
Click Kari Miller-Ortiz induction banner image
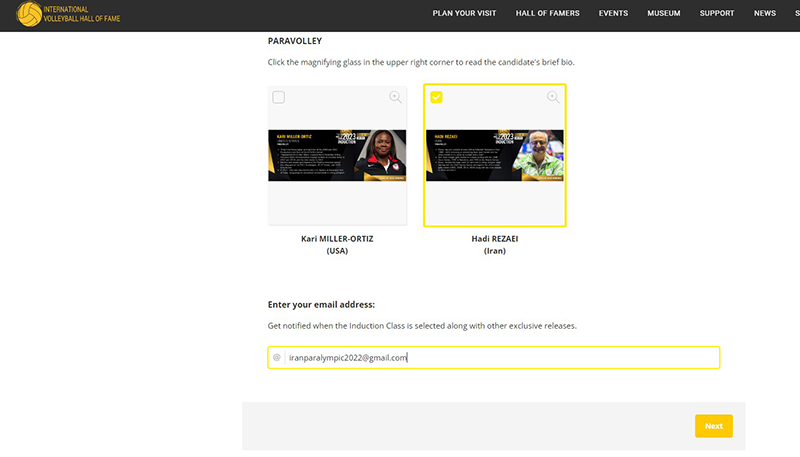[x=337, y=155]
